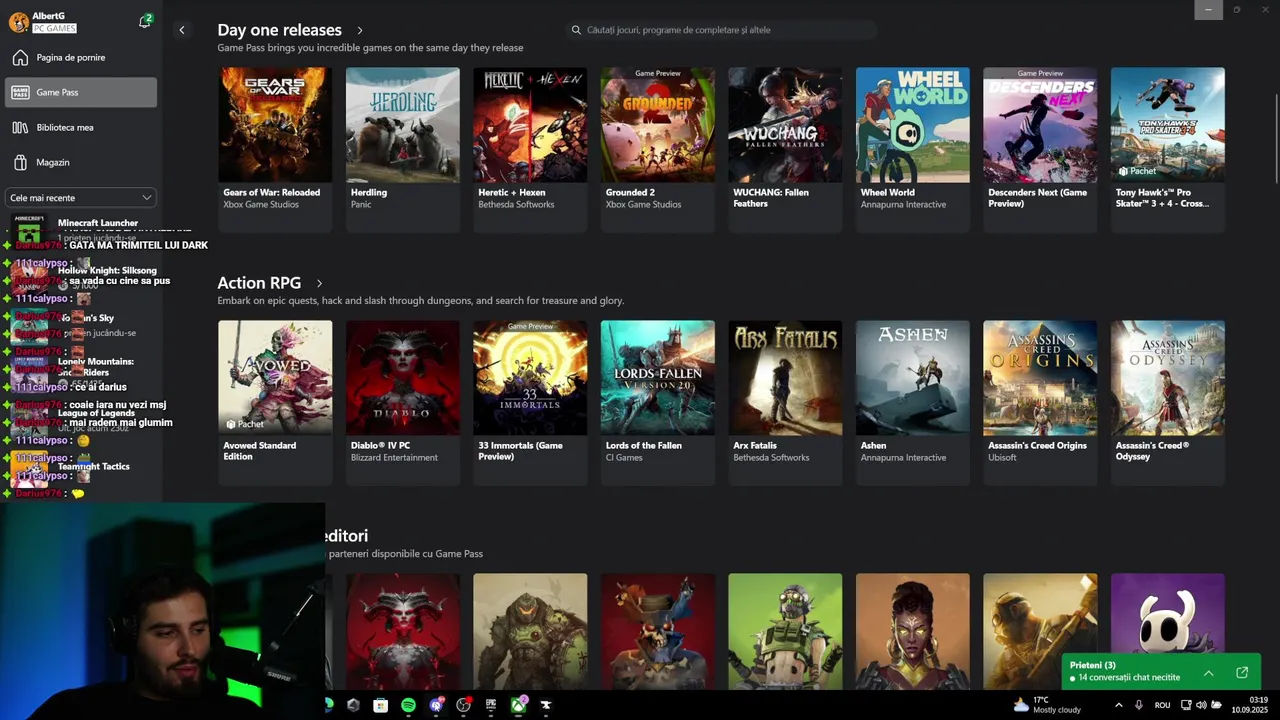Open Gears of War: Reloaded cover

275,125
